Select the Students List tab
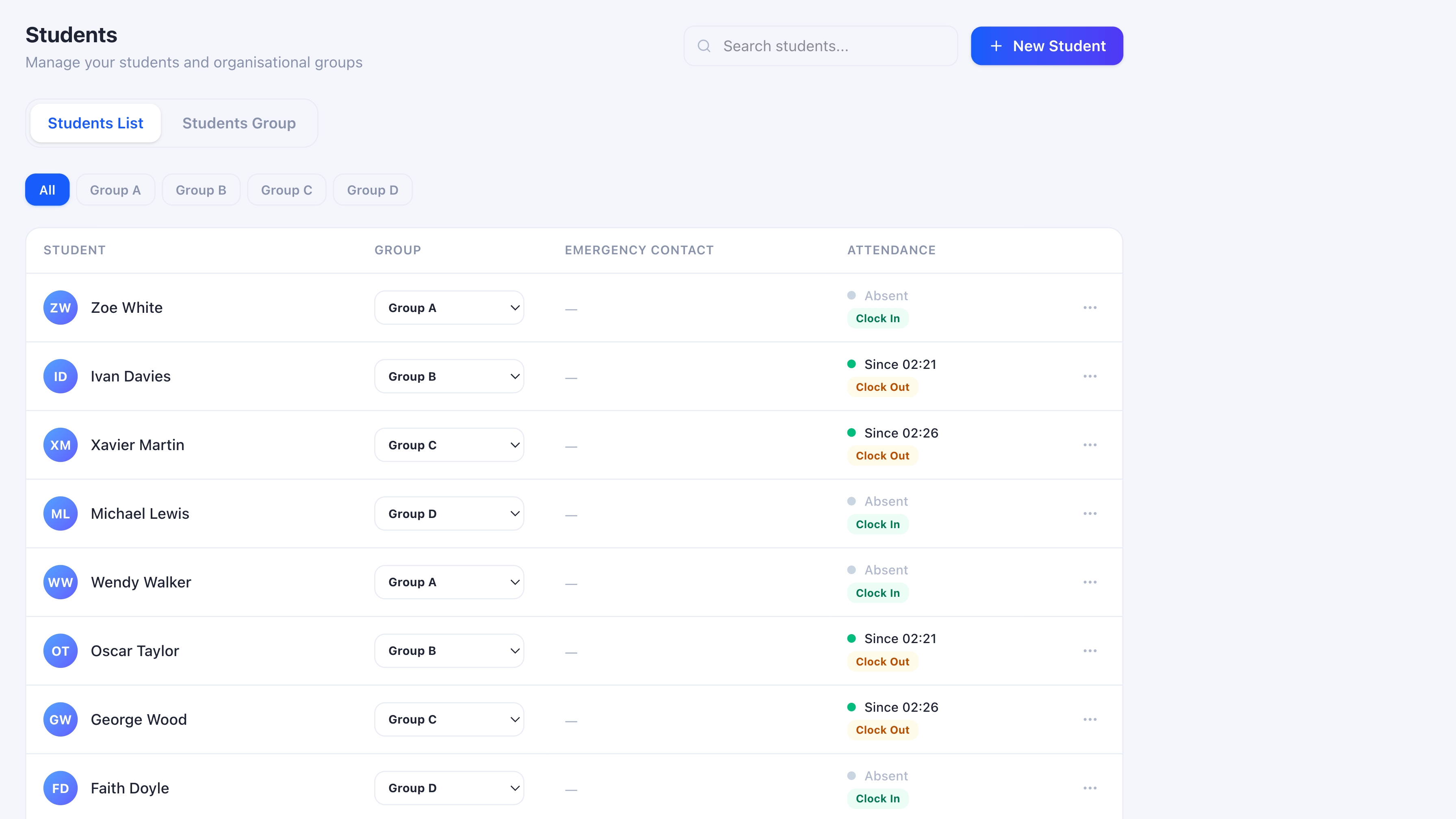1456x819 pixels. (x=95, y=123)
